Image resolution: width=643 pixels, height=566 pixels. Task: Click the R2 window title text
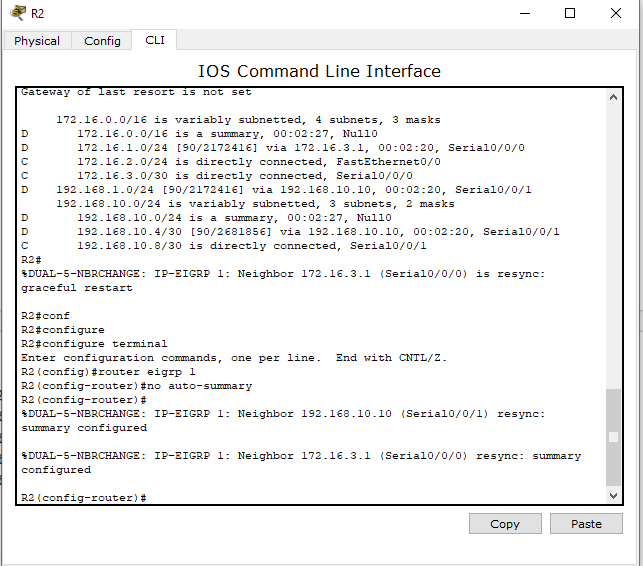(38, 13)
